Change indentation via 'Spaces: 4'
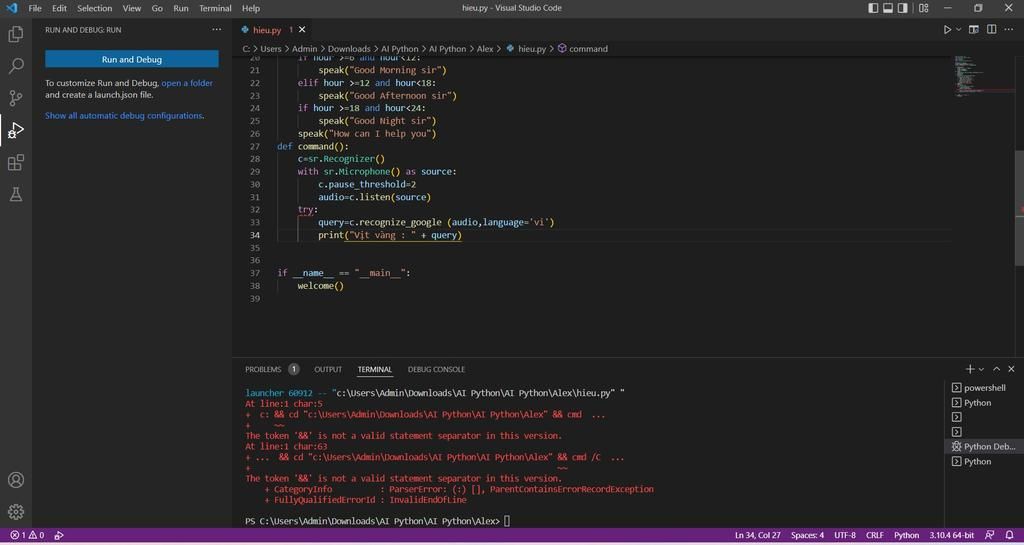This screenshot has width=1024, height=545. pyautogui.click(x=807, y=535)
